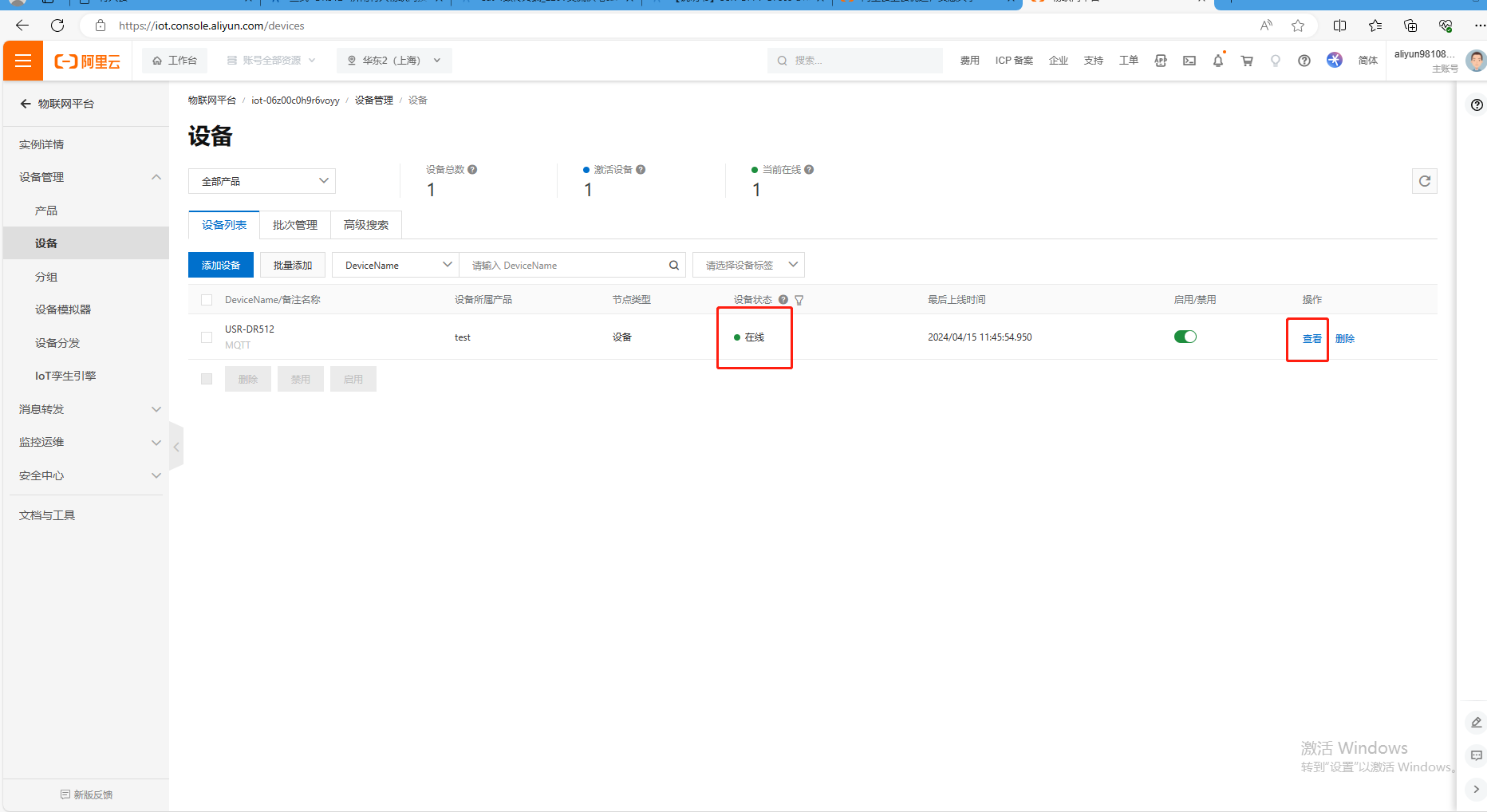Screen dimensions: 1487x812
Task: Check the USR-DR512 row checkbox
Action: pyautogui.click(x=207, y=337)
